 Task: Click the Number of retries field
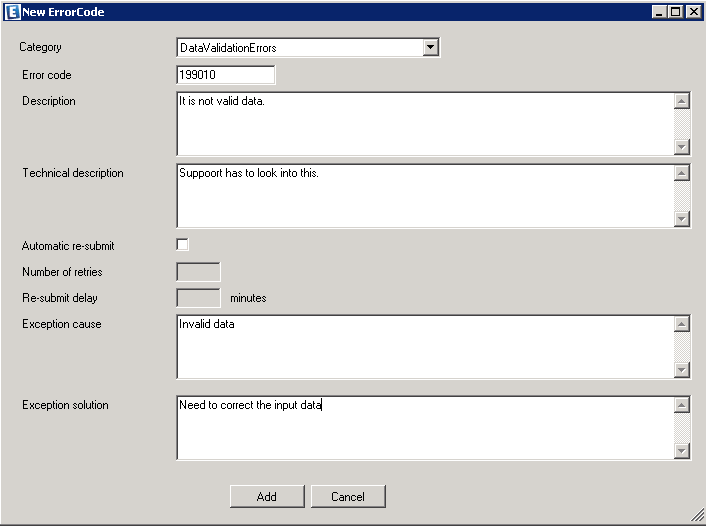[x=198, y=272]
